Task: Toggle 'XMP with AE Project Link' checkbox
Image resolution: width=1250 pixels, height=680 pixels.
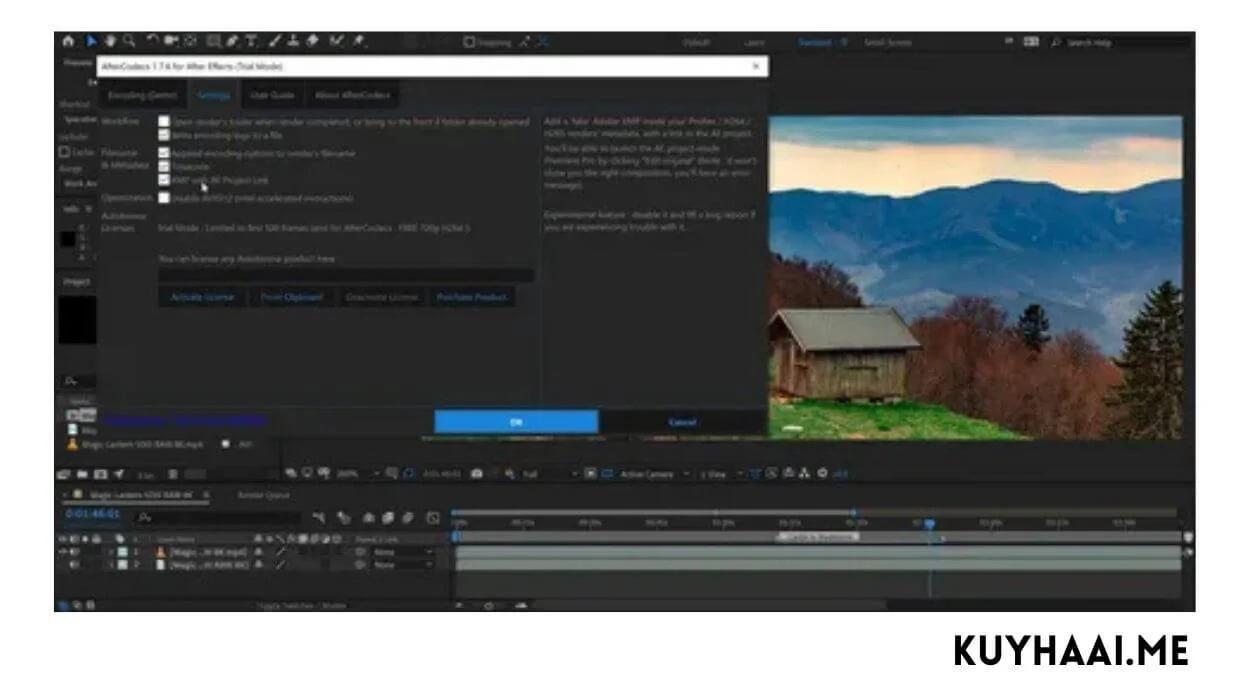Action: [164, 180]
